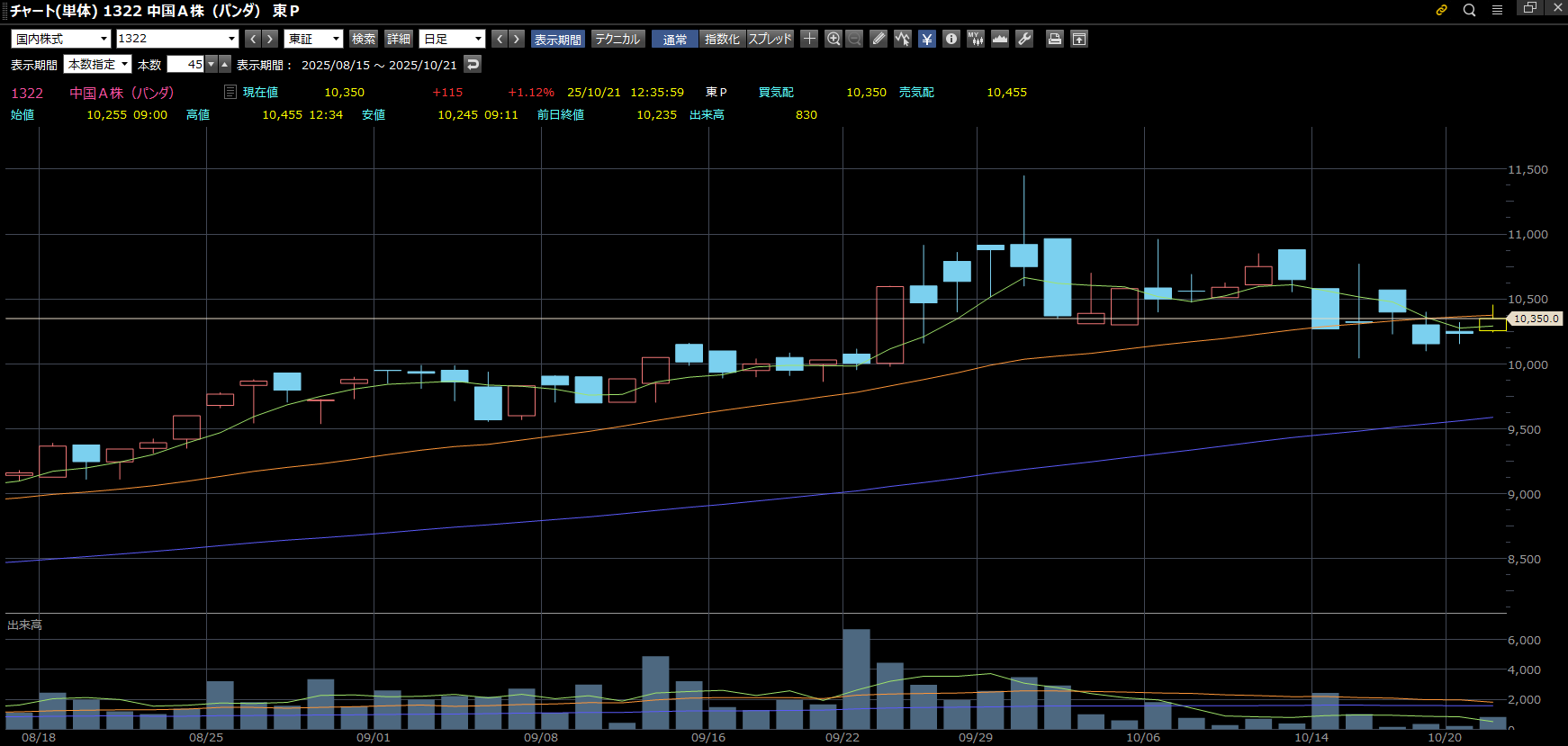Open the hamburger menu in title bar

click(1497, 10)
